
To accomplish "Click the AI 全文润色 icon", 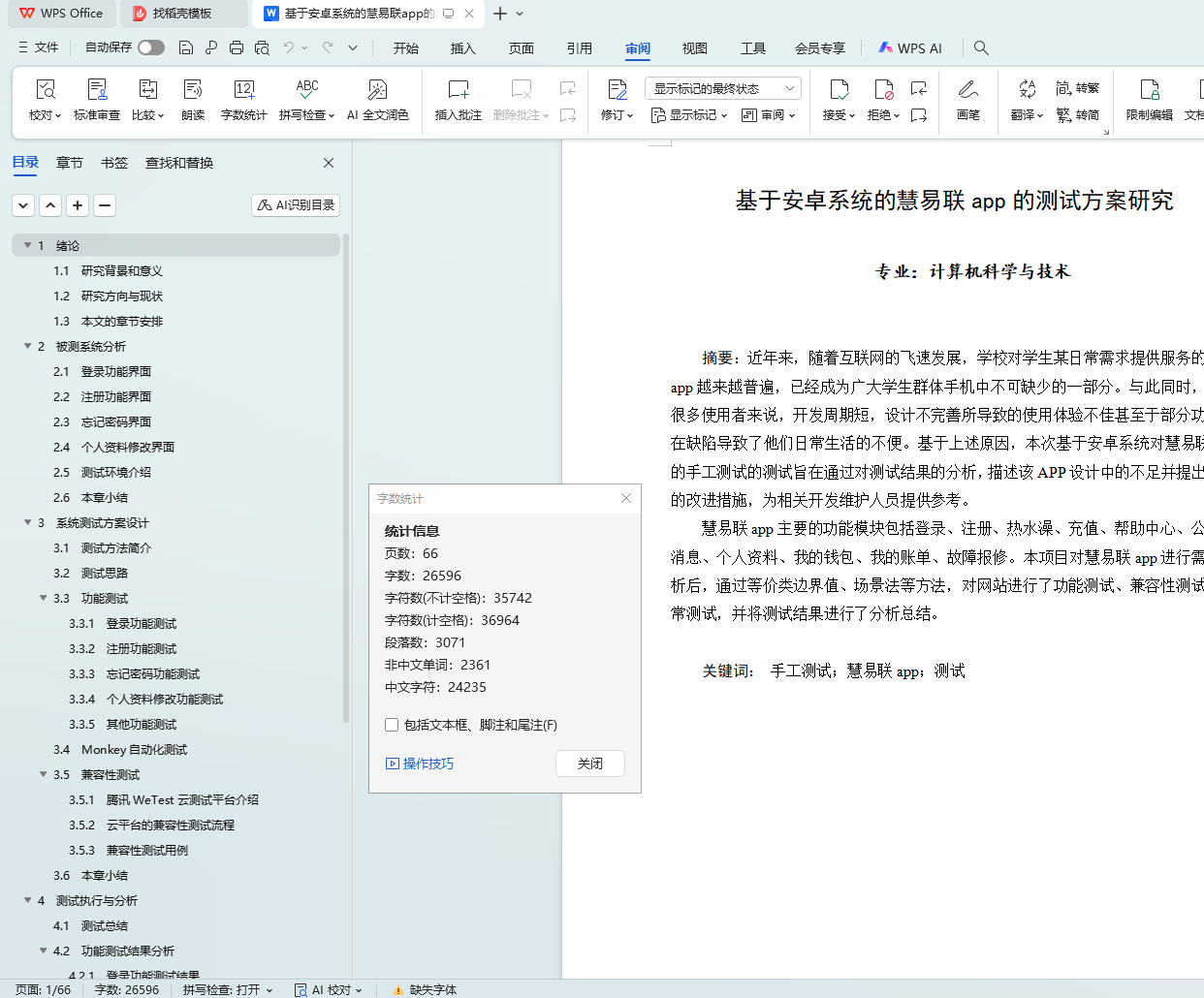I will (377, 90).
